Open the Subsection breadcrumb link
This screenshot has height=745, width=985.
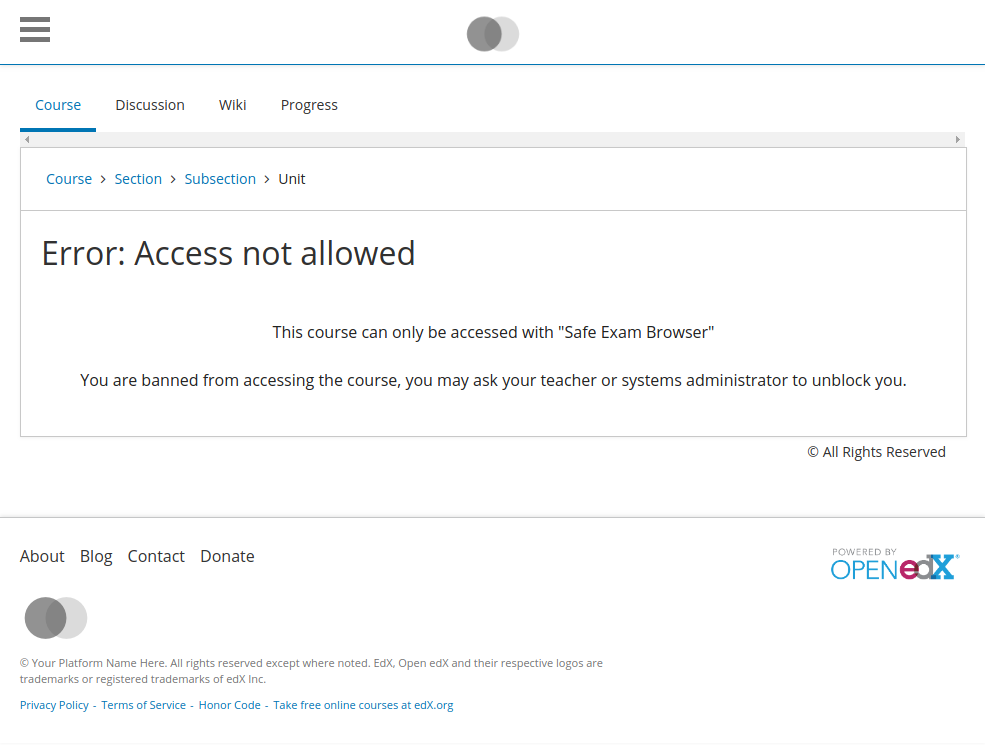220,179
